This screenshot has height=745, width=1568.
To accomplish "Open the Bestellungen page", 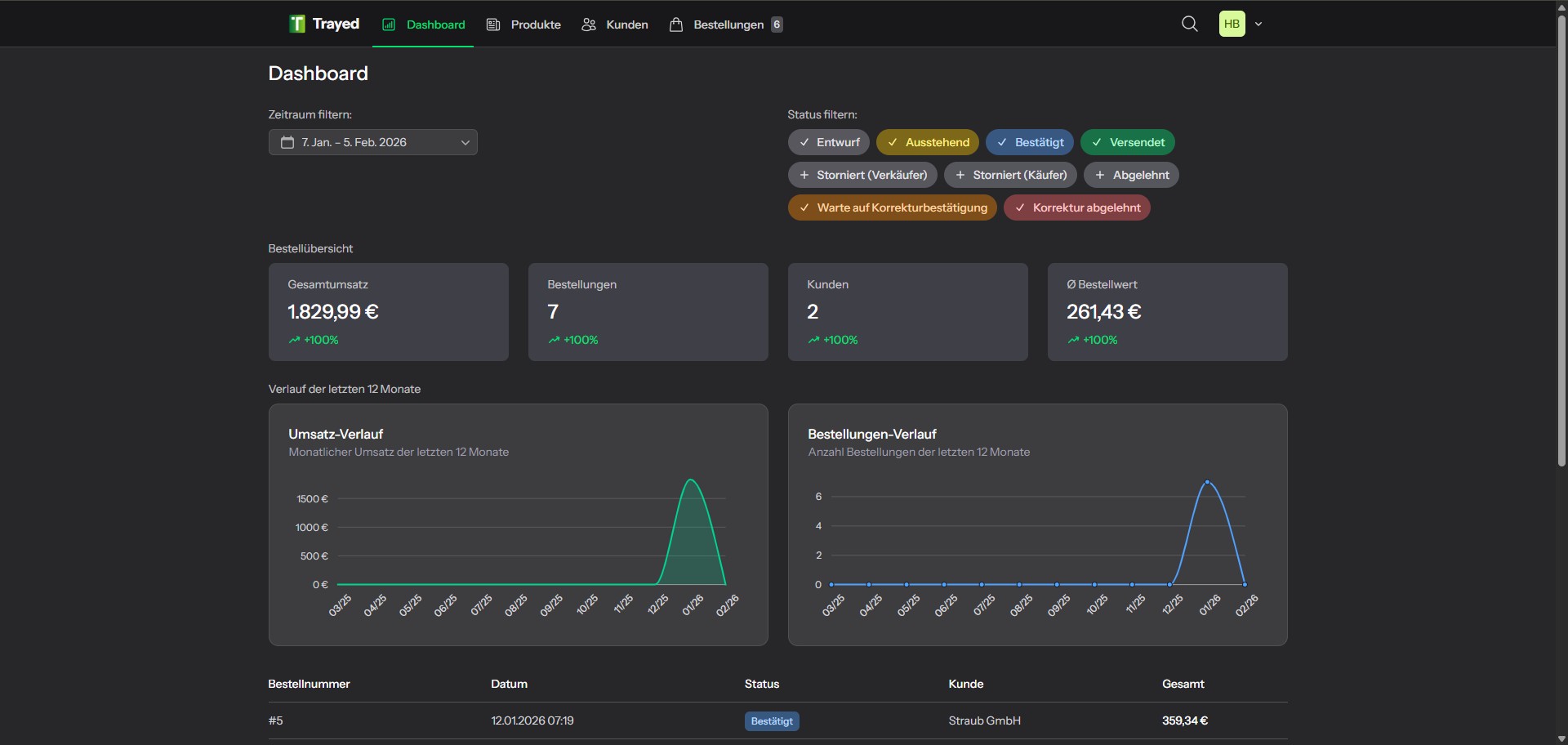I will (726, 25).
